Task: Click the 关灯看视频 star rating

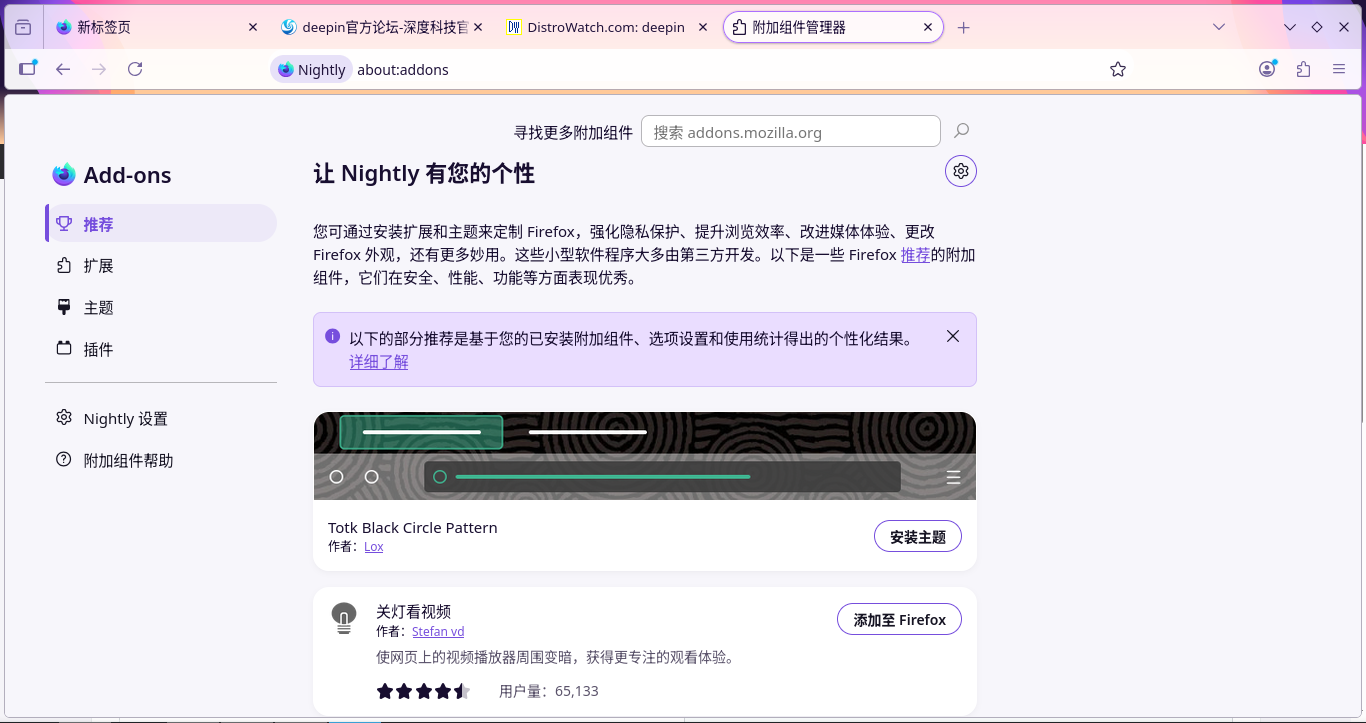Action: pos(424,691)
